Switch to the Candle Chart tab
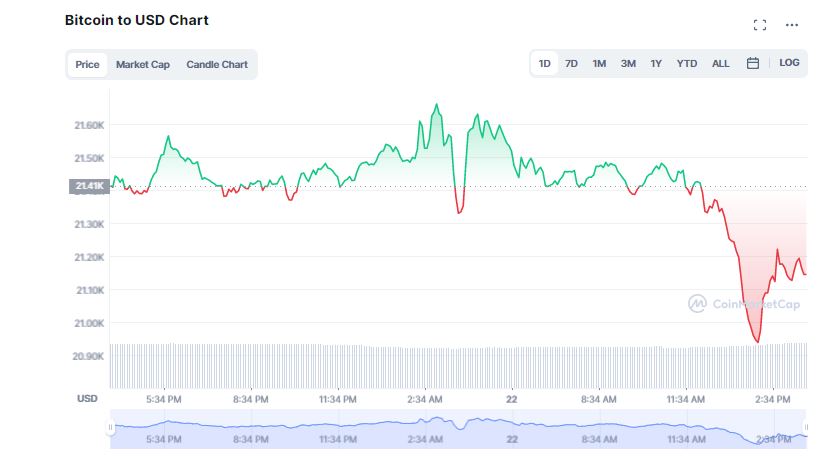831x456 pixels. click(217, 65)
